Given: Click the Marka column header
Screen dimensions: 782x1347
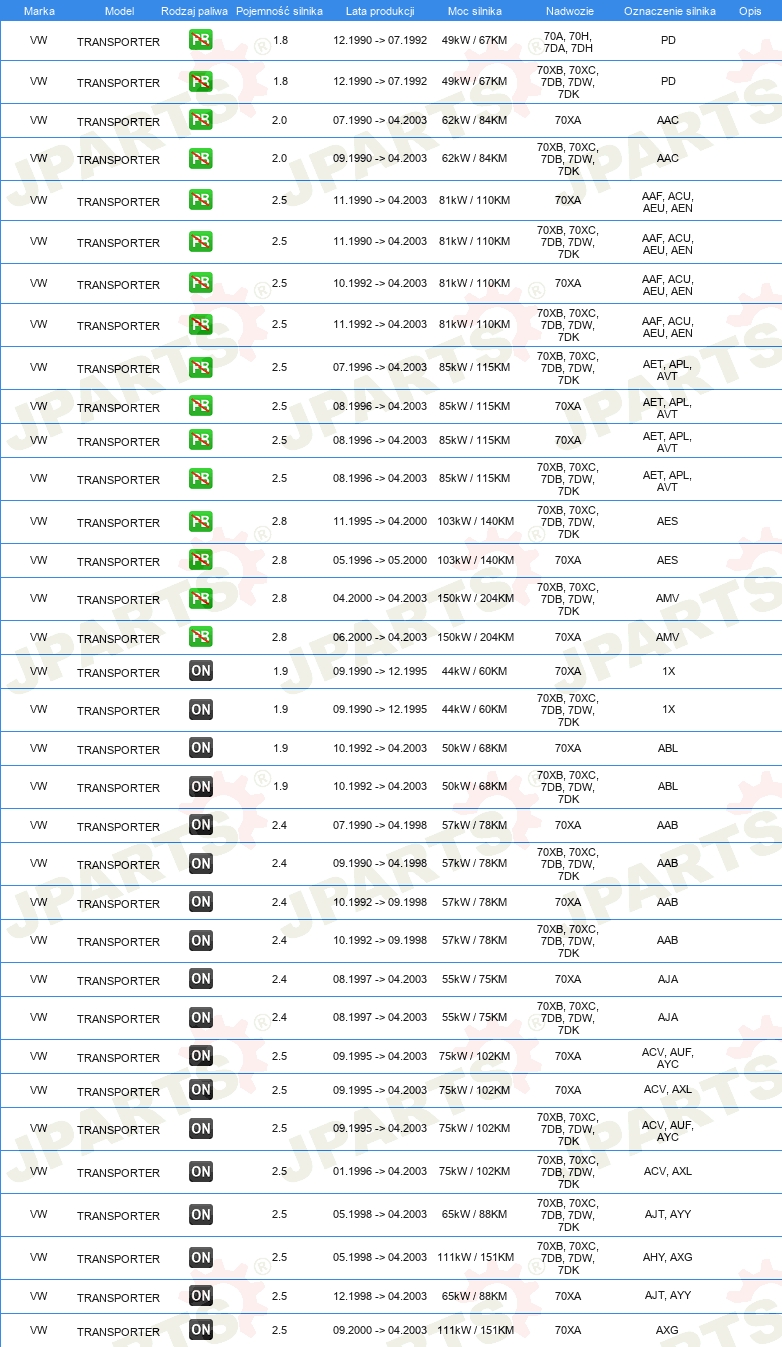Looking at the screenshot, I should click(39, 11).
